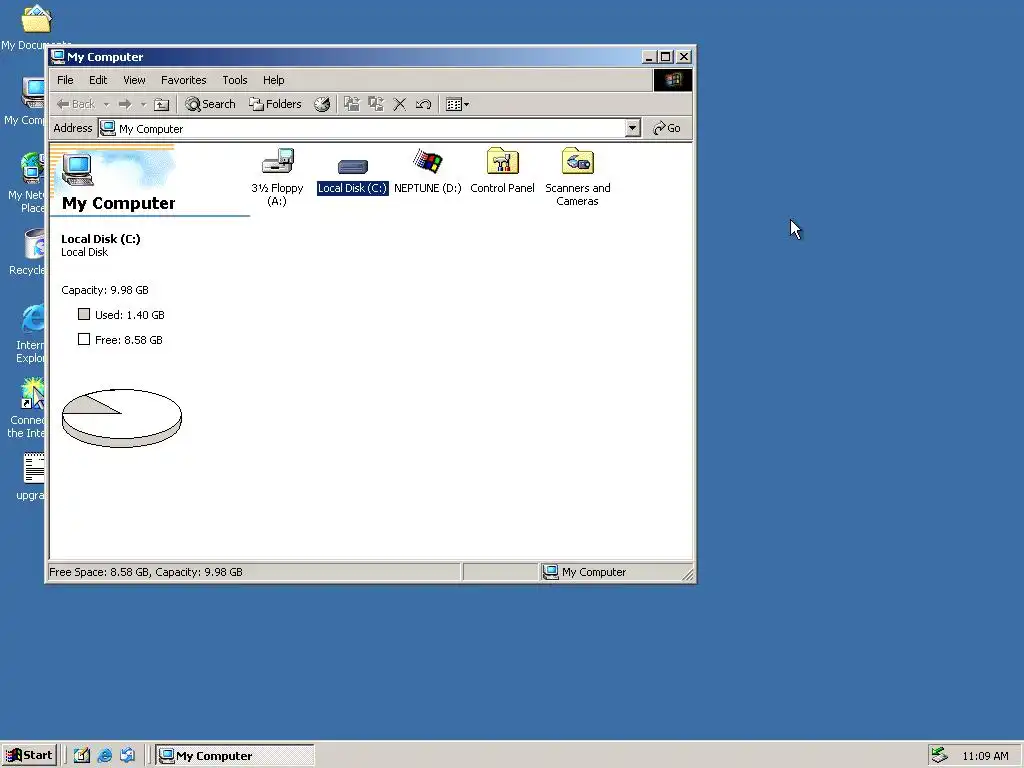Select My Documents desktop icon
Image resolution: width=1024 pixels, height=768 pixels.
point(36,27)
